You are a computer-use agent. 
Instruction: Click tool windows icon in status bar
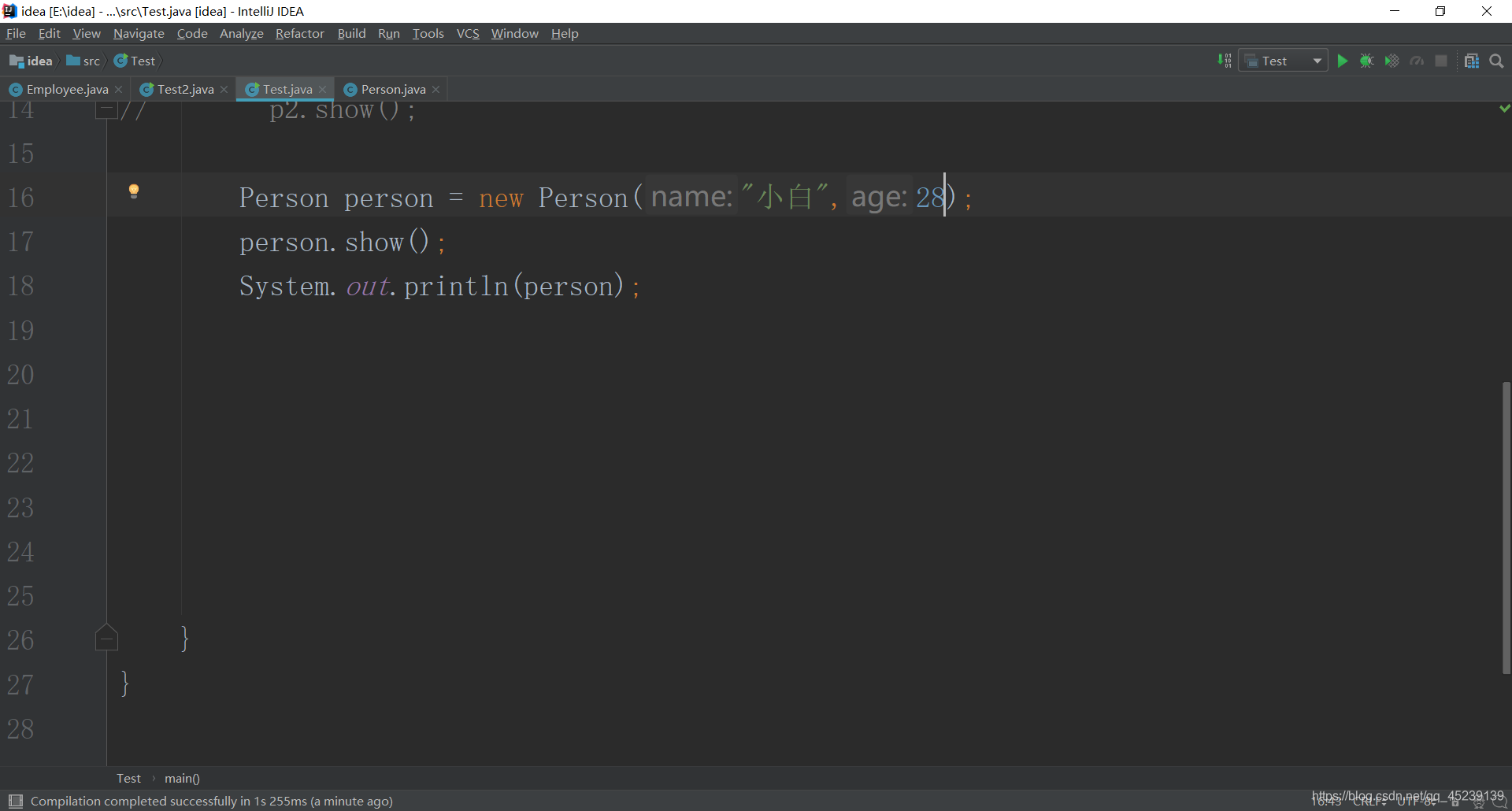[15, 801]
